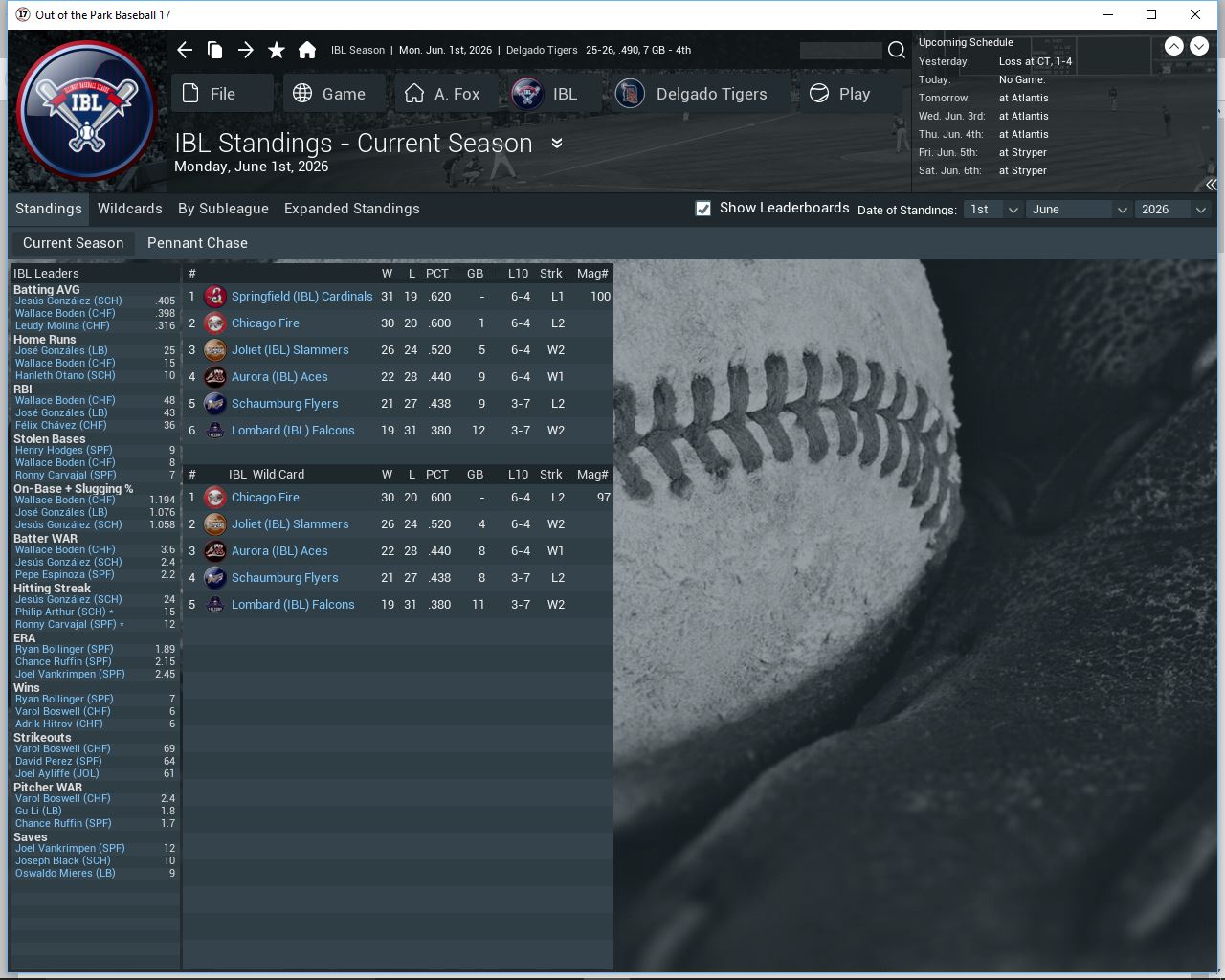Open Chicago Fire link in division standings
The width and height of the screenshot is (1225, 980).
pos(265,323)
